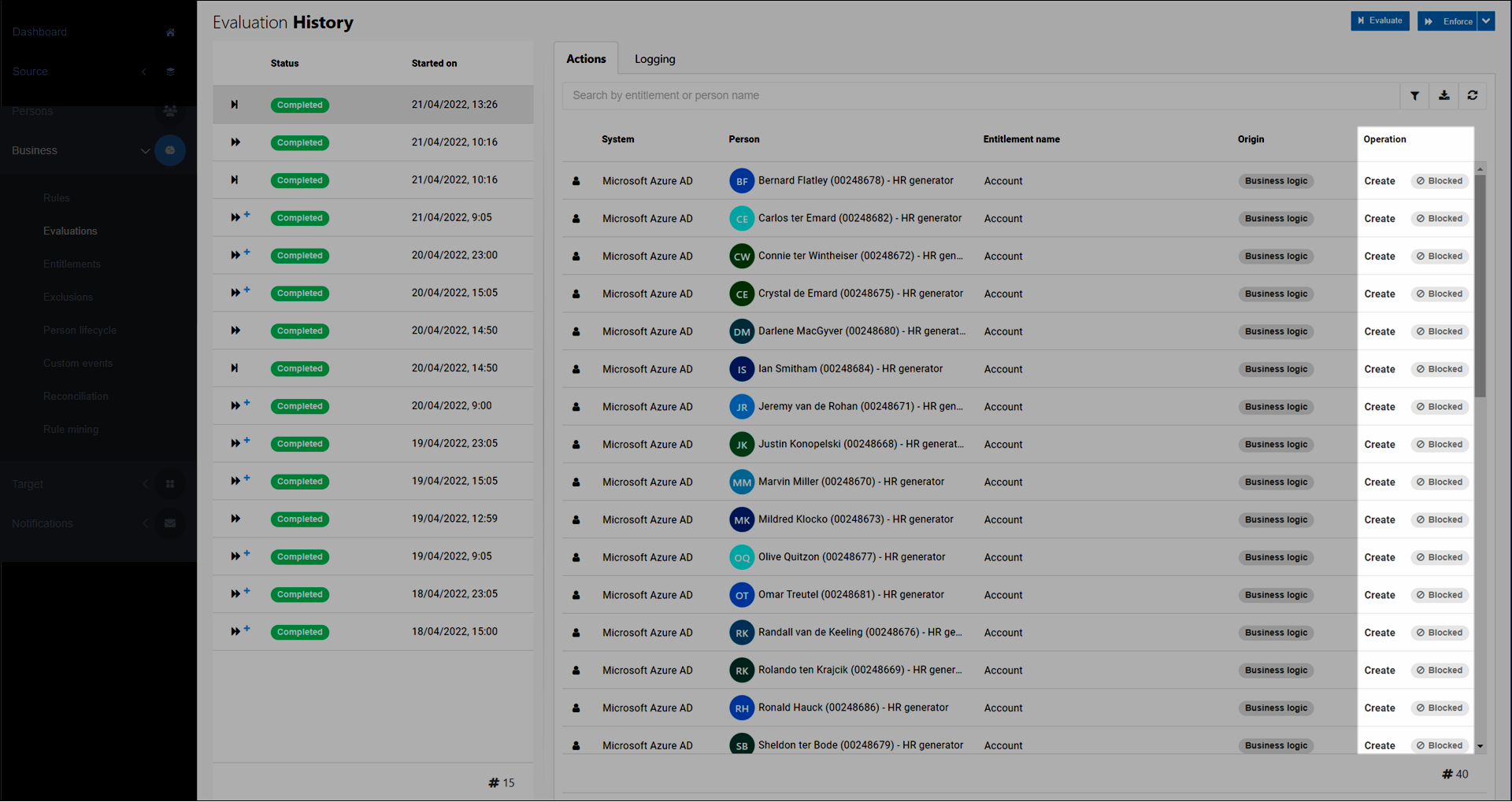
Task: Collapse the Business section in the sidebar
Action: click(x=145, y=150)
